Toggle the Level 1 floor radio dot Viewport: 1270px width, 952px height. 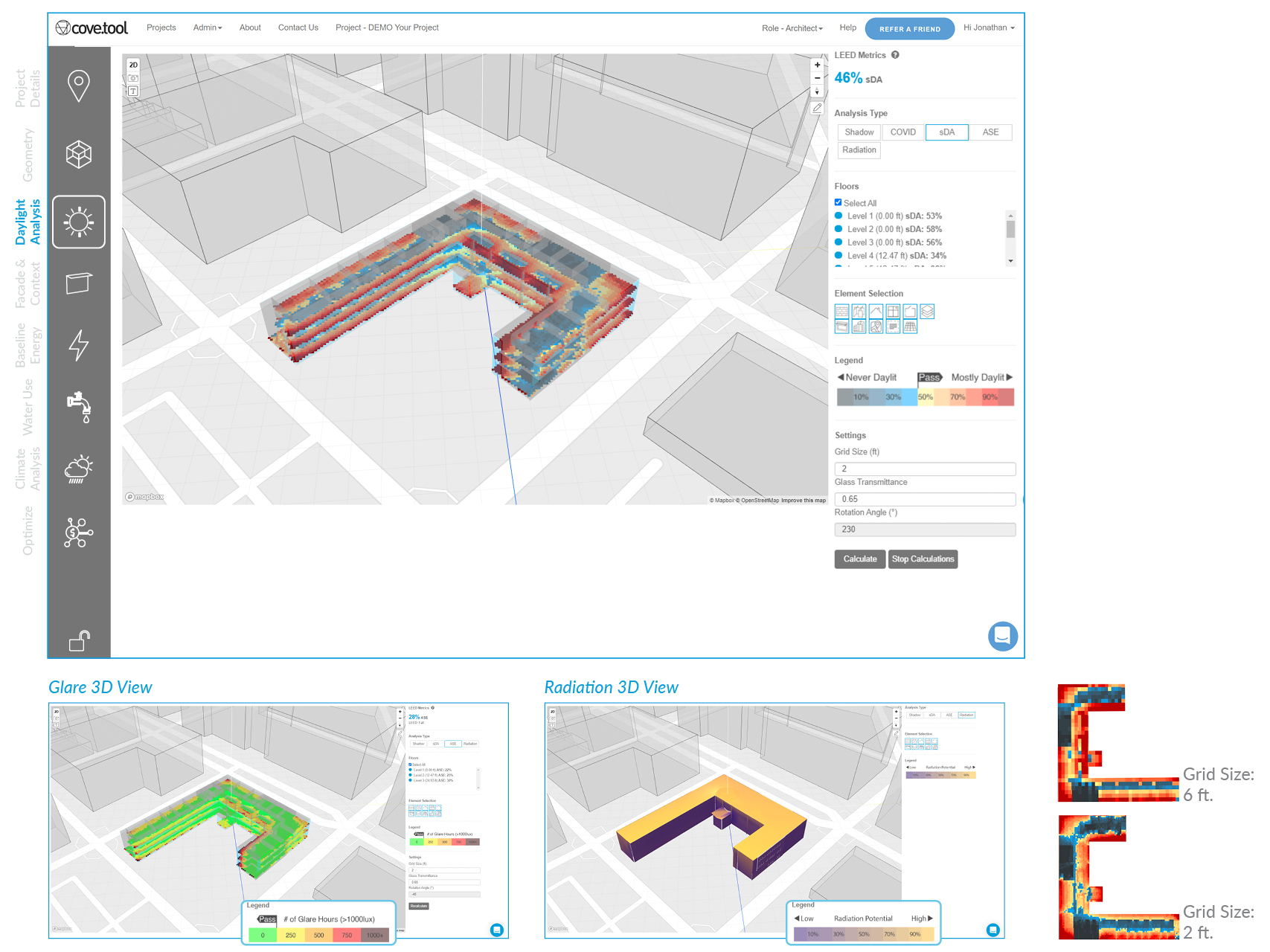tap(838, 216)
